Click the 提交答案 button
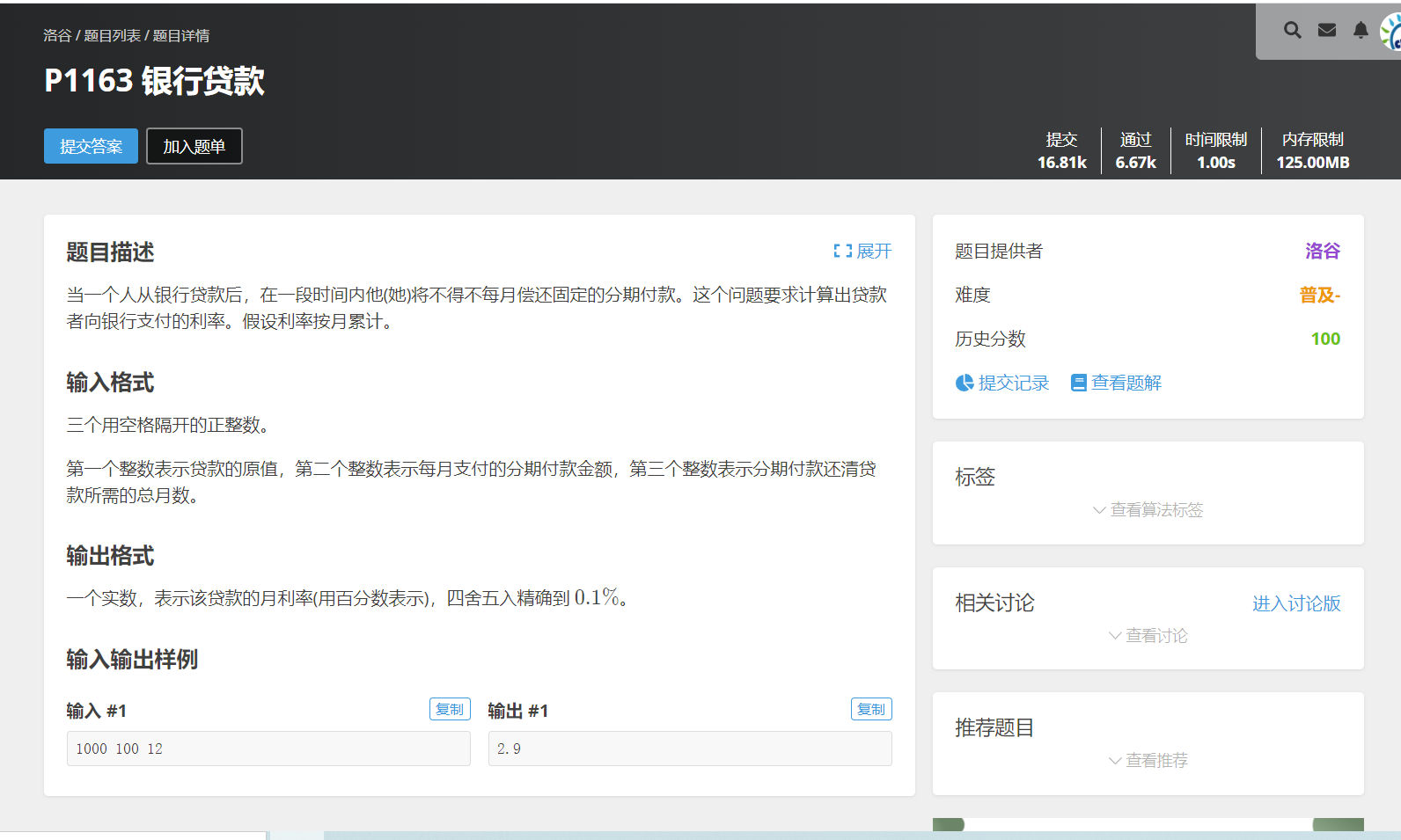Screen dimensions: 1401x840 tap(91, 146)
